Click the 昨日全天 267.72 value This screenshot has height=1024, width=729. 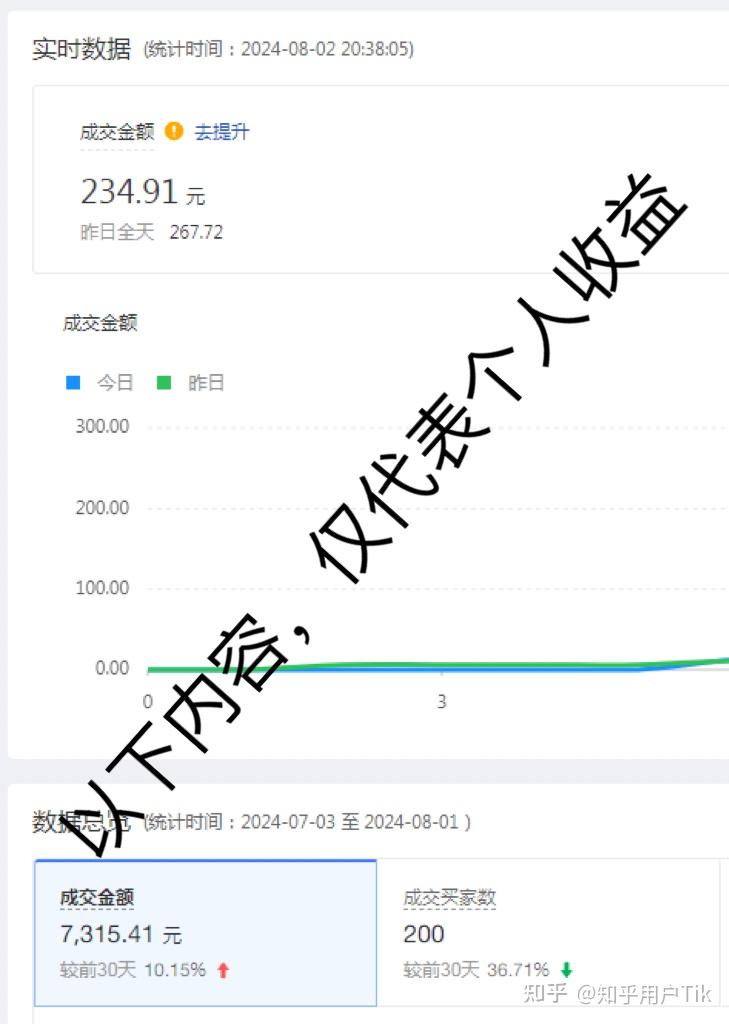(196, 232)
